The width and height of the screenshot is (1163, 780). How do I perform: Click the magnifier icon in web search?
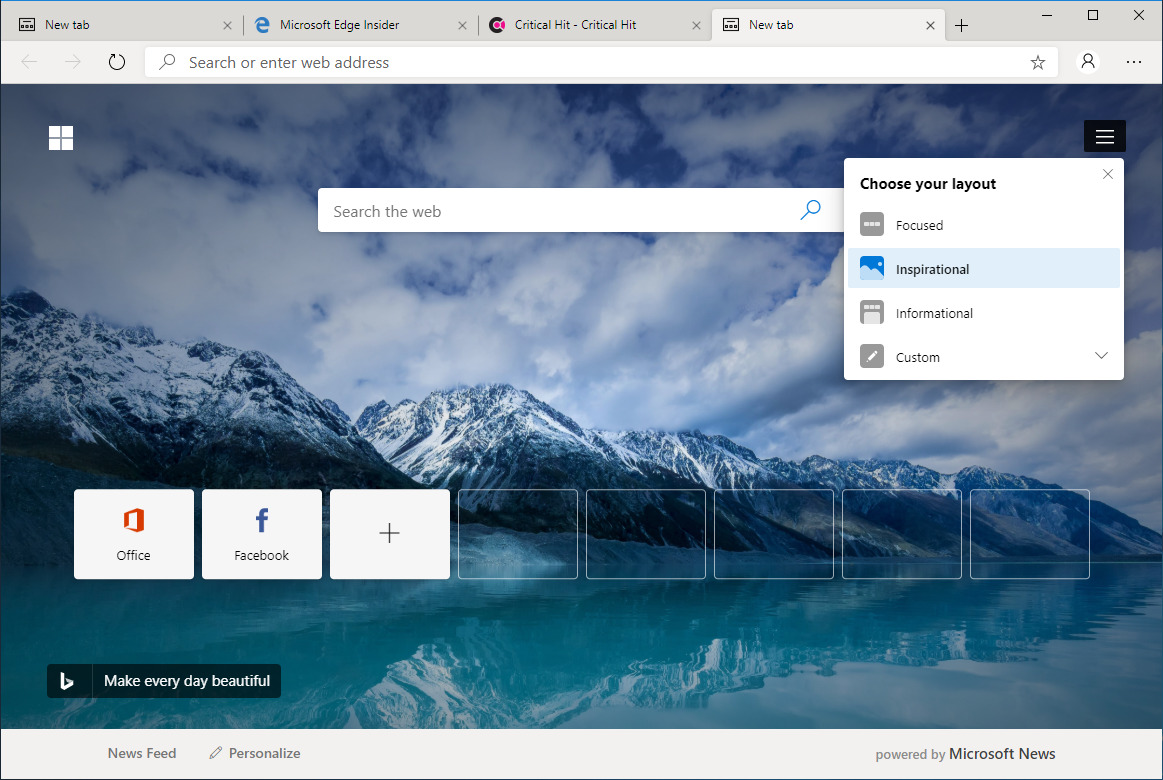pos(810,210)
